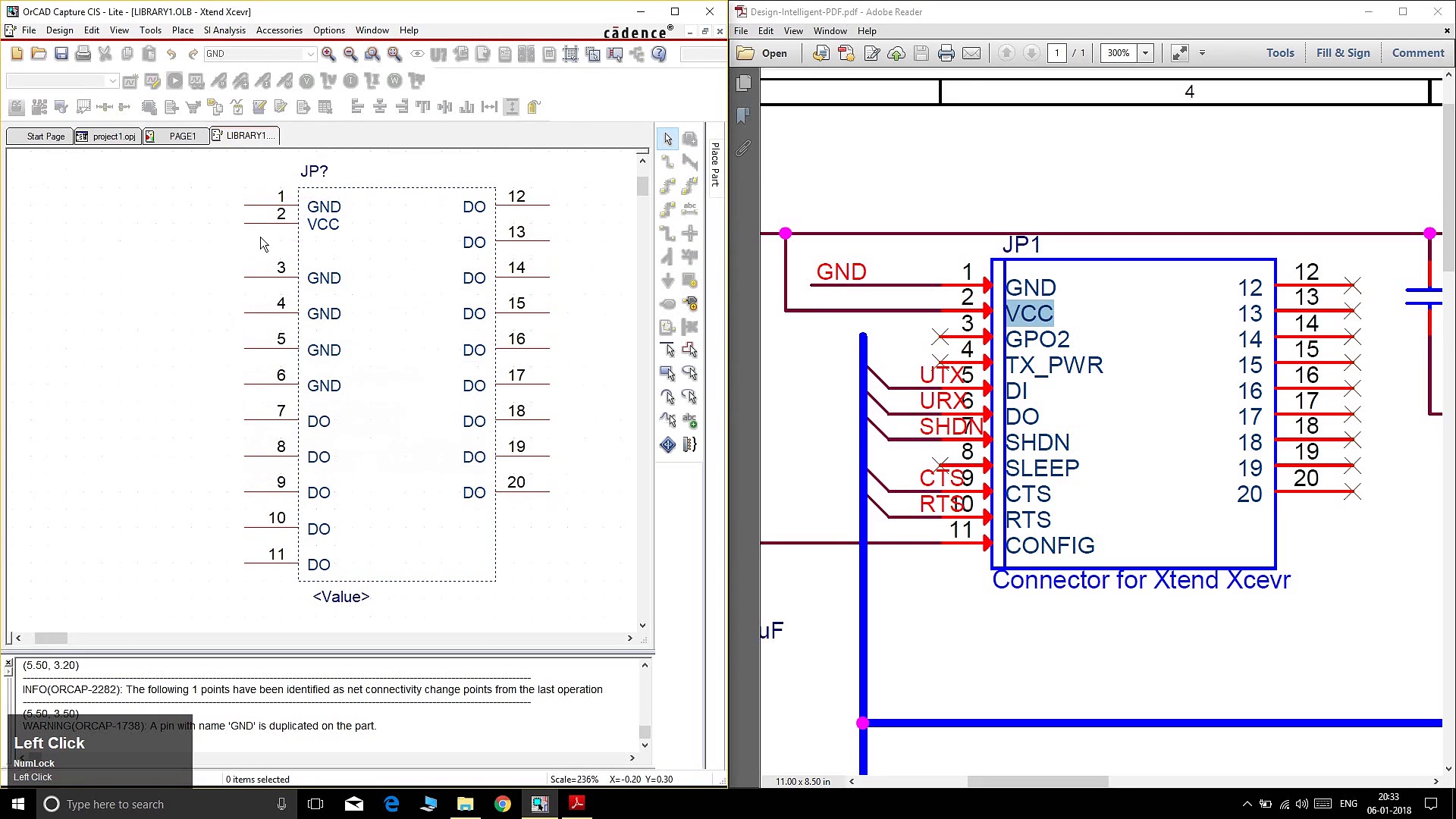1456x819 pixels.
Task: Click the page number field in Adobe Reader
Action: pyautogui.click(x=1056, y=52)
